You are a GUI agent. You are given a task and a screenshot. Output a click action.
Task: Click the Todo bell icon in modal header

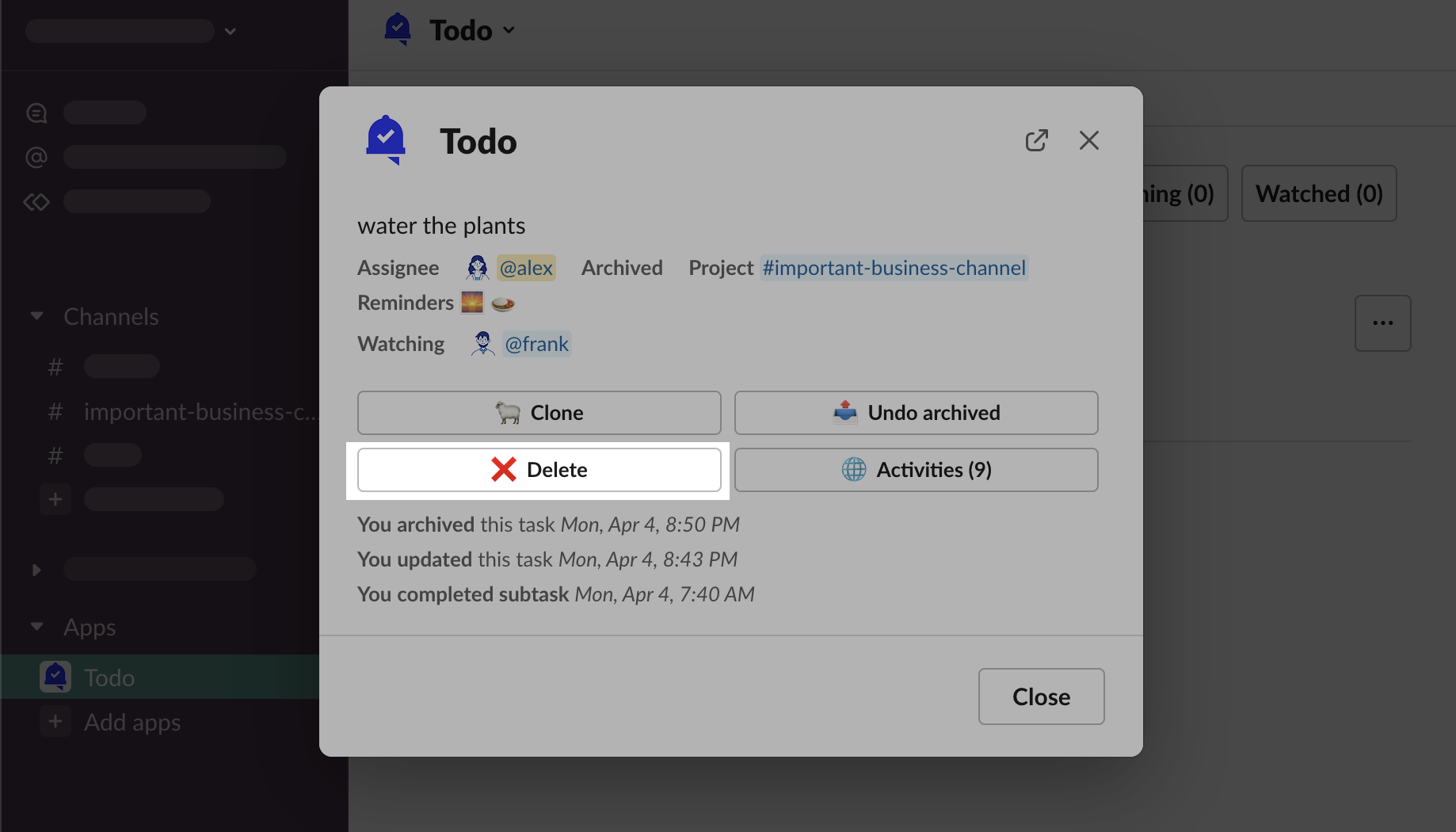[386, 140]
